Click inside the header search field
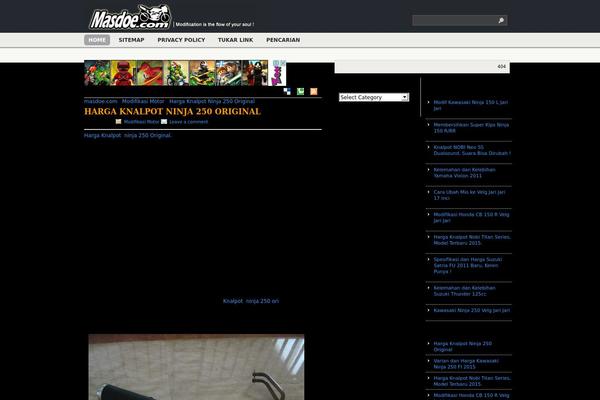 455,20
